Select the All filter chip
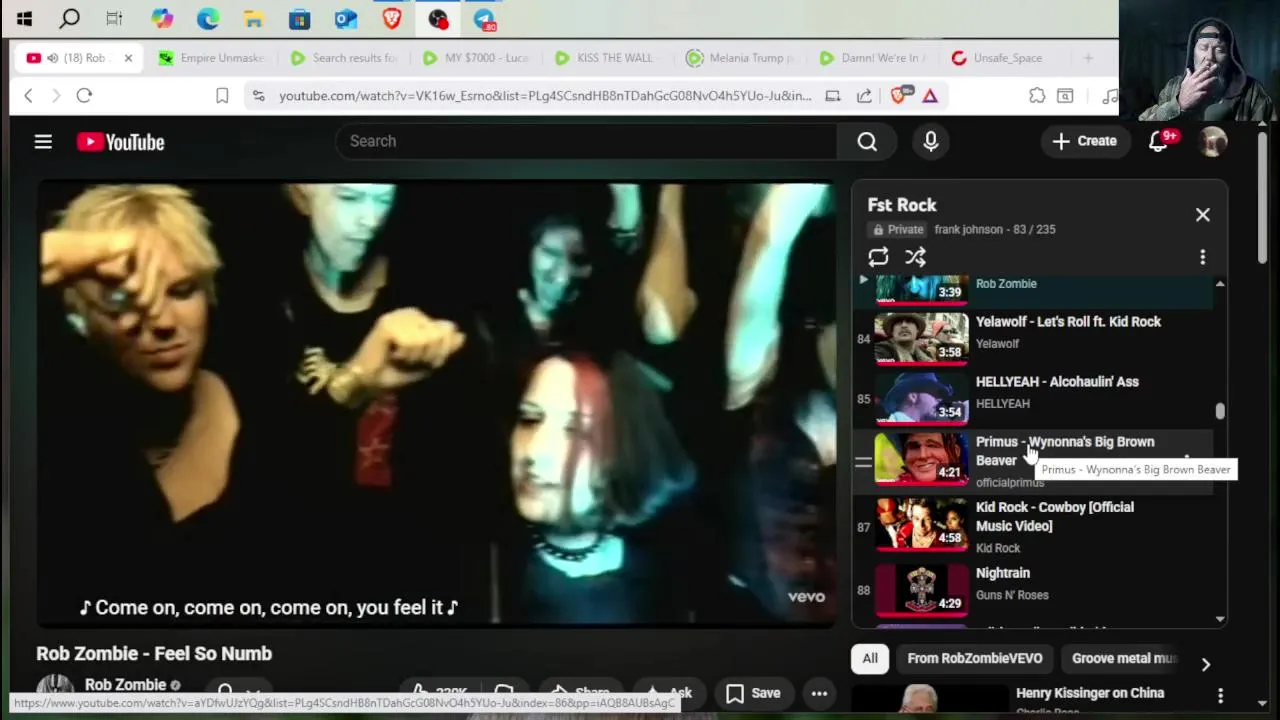Image resolution: width=1280 pixels, height=720 pixels. tap(870, 658)
